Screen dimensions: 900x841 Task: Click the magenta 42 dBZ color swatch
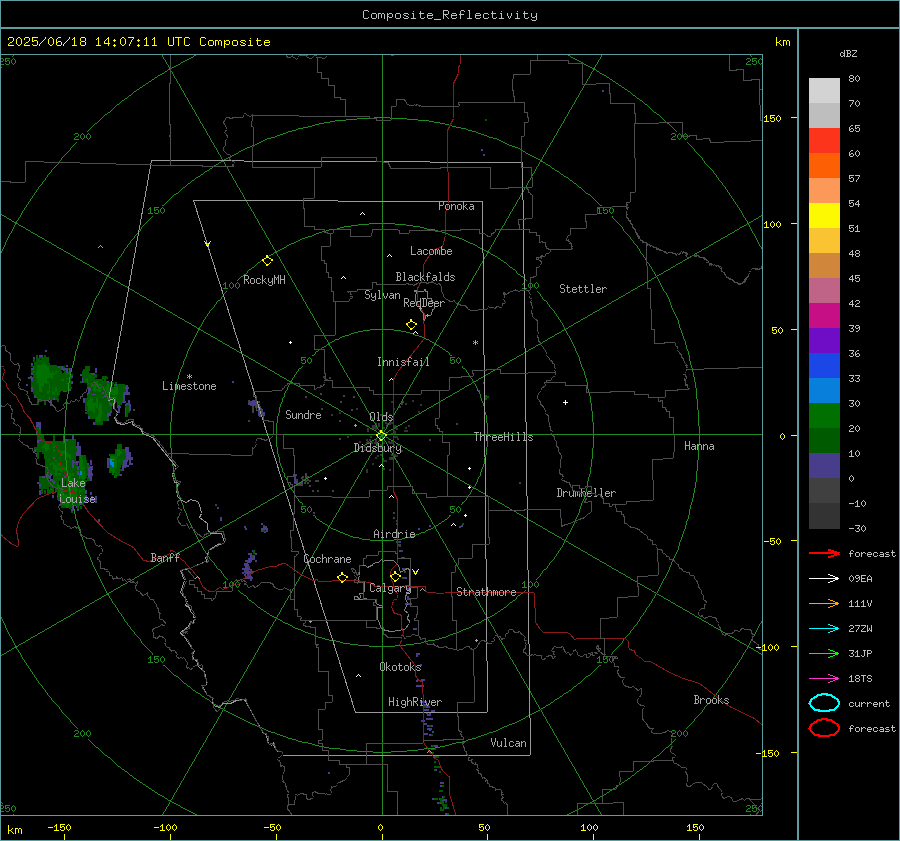pyautogui.click(x=824, y=315)
